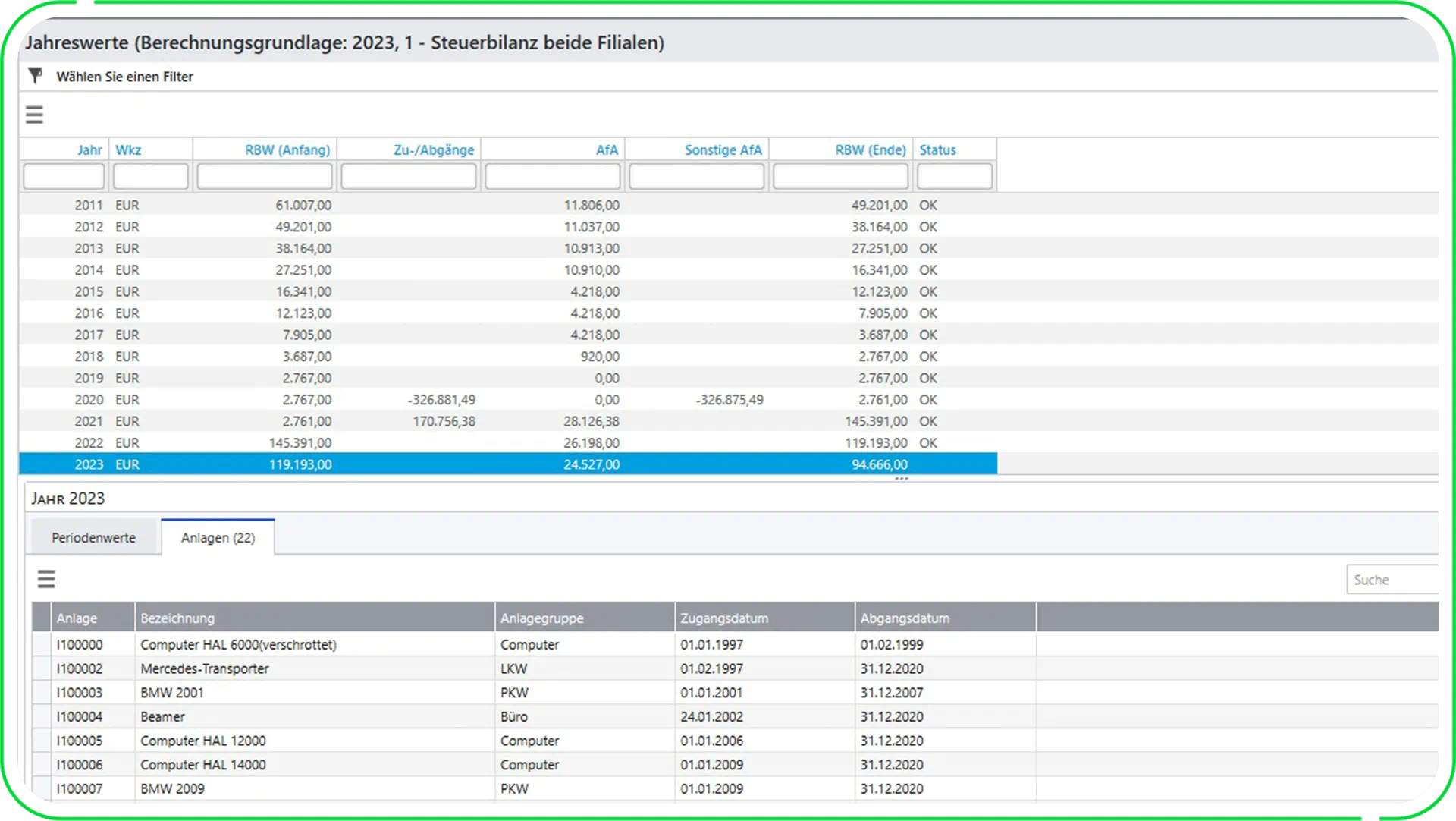Select the Anlagen (22) tab
This screenshot has width=1456, height=821.
[218, 538]
